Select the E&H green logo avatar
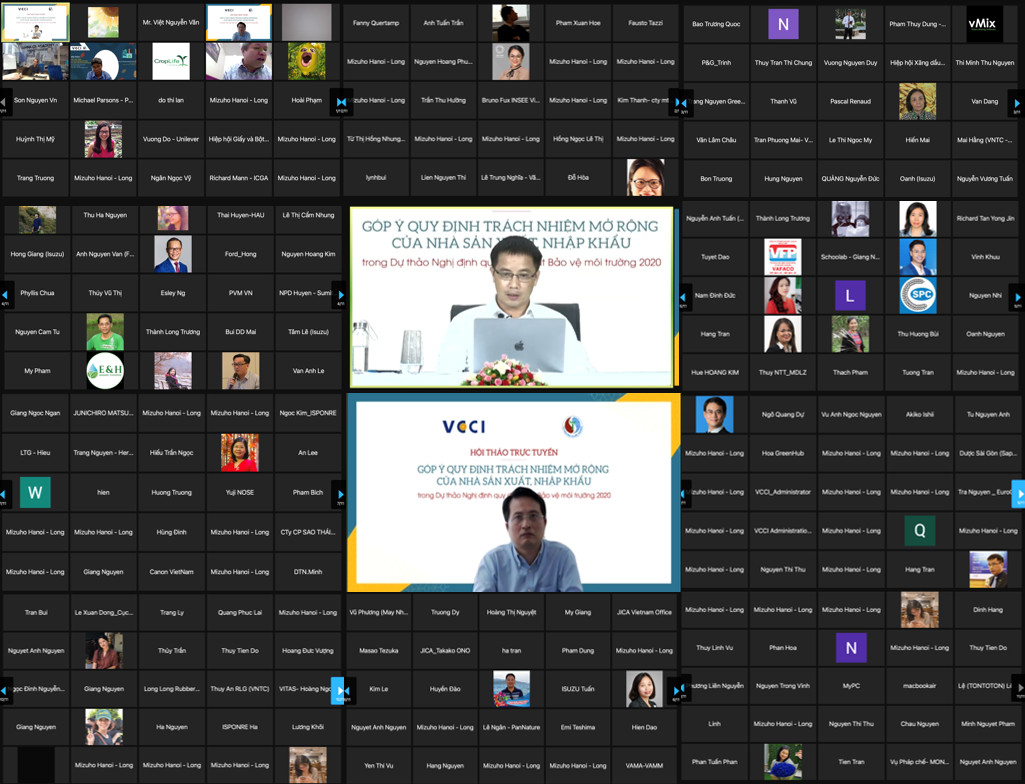The image size is (1025, 784). click(104, 371)
